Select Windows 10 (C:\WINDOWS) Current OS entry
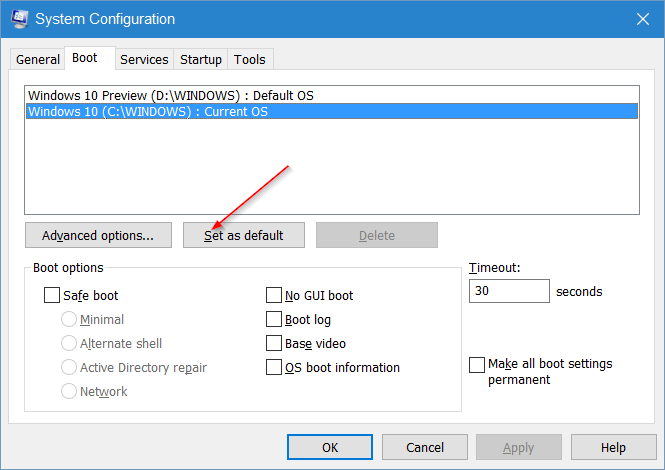Image resolution: width=665 pixels, height=470 pixels. coord(332,111)
